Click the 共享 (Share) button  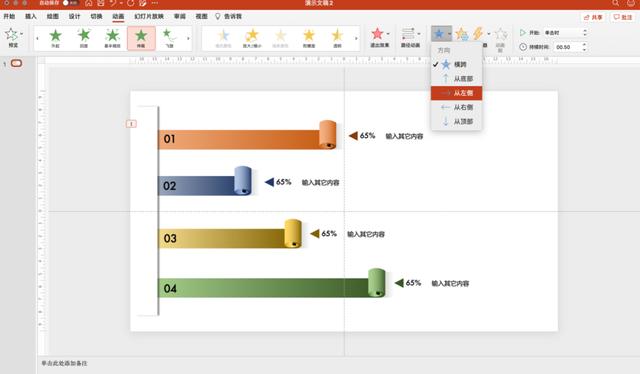pos(593,17)
